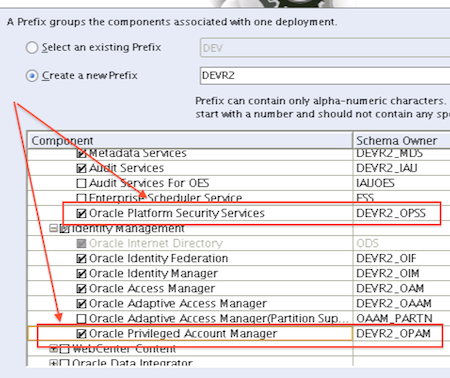Select the Oracle Identity Federation row label
The height and width of the screenshot is (378, 450).
(159, 258)
